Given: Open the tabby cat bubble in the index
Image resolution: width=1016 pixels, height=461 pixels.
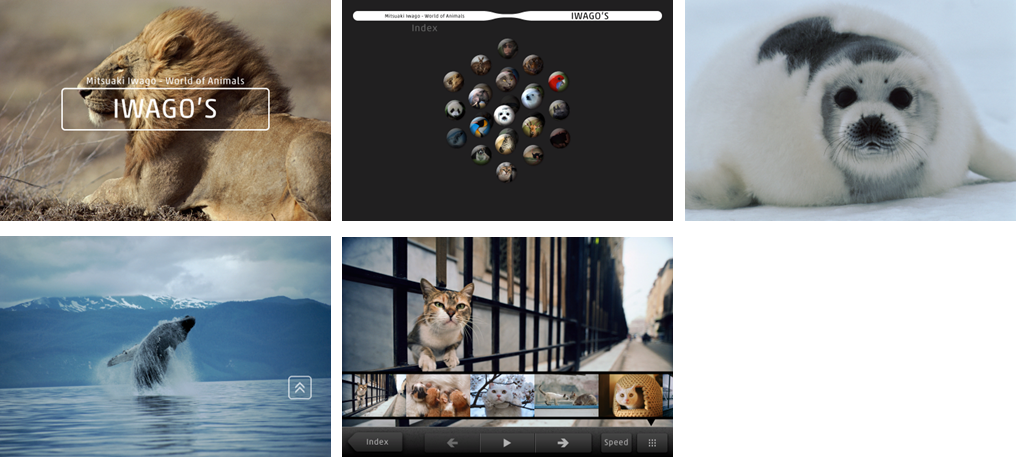Looking at the screenshot, I should pyautogui.click(x=506, y=172).
